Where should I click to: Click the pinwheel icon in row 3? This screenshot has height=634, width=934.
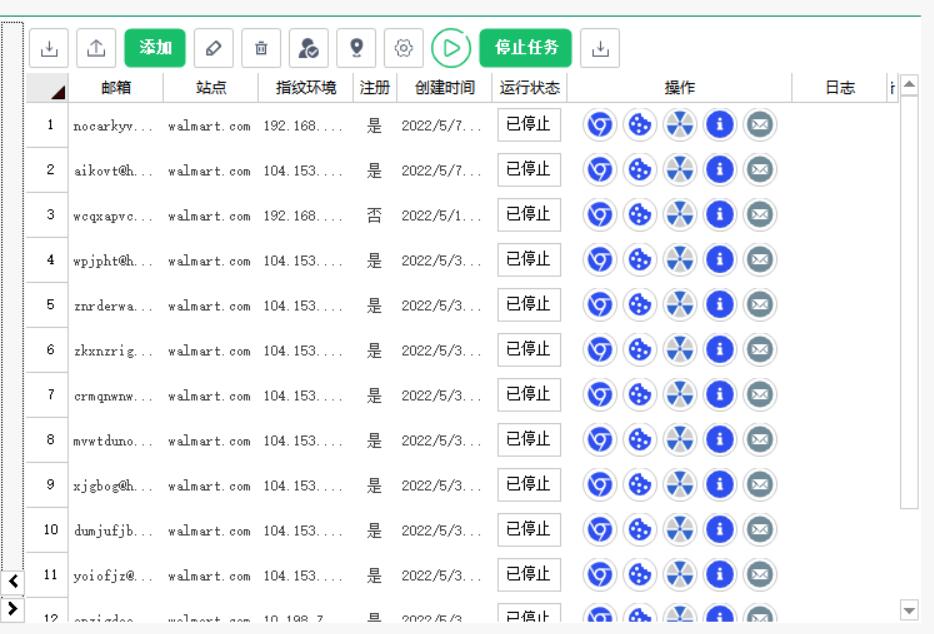click(x=680, y=215)
